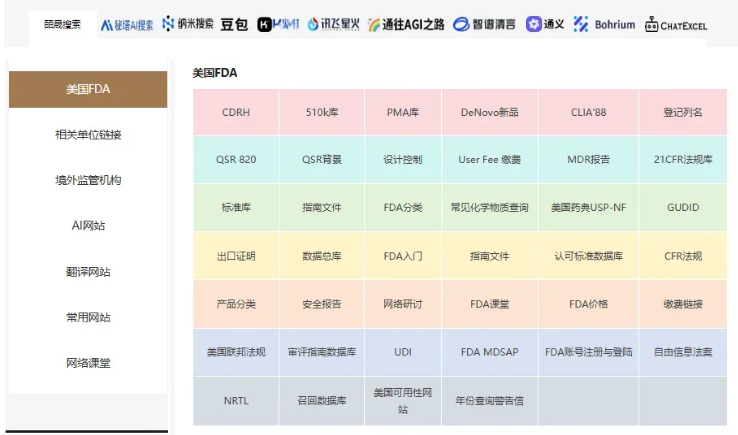Open the GUDID cell
Image resolution: width=738 pixels, height=435 pixels.
coord(683,208)
